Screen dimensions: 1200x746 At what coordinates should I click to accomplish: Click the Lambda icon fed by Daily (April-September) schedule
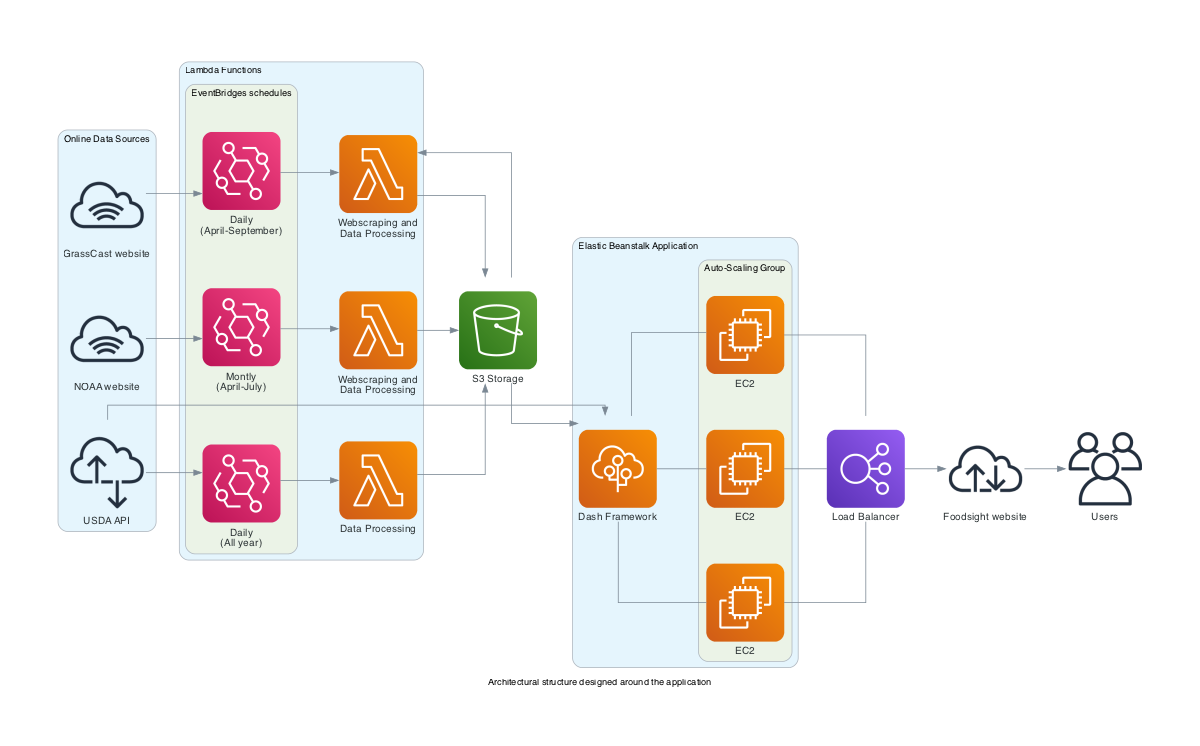[x=378, y=174]
